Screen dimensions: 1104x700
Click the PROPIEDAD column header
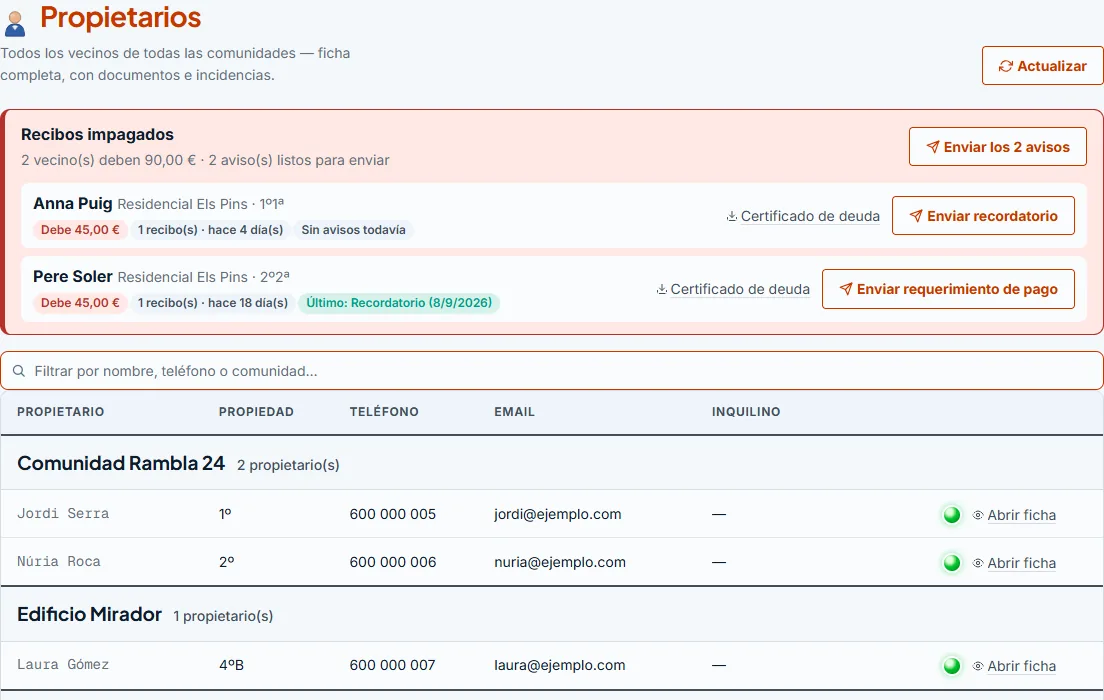click(256, 412)
